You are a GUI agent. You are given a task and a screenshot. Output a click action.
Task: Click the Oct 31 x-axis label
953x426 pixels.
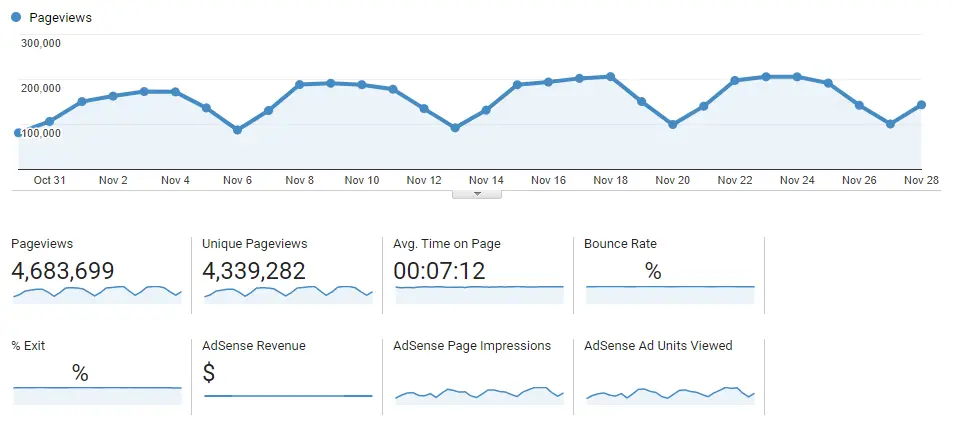50,180
